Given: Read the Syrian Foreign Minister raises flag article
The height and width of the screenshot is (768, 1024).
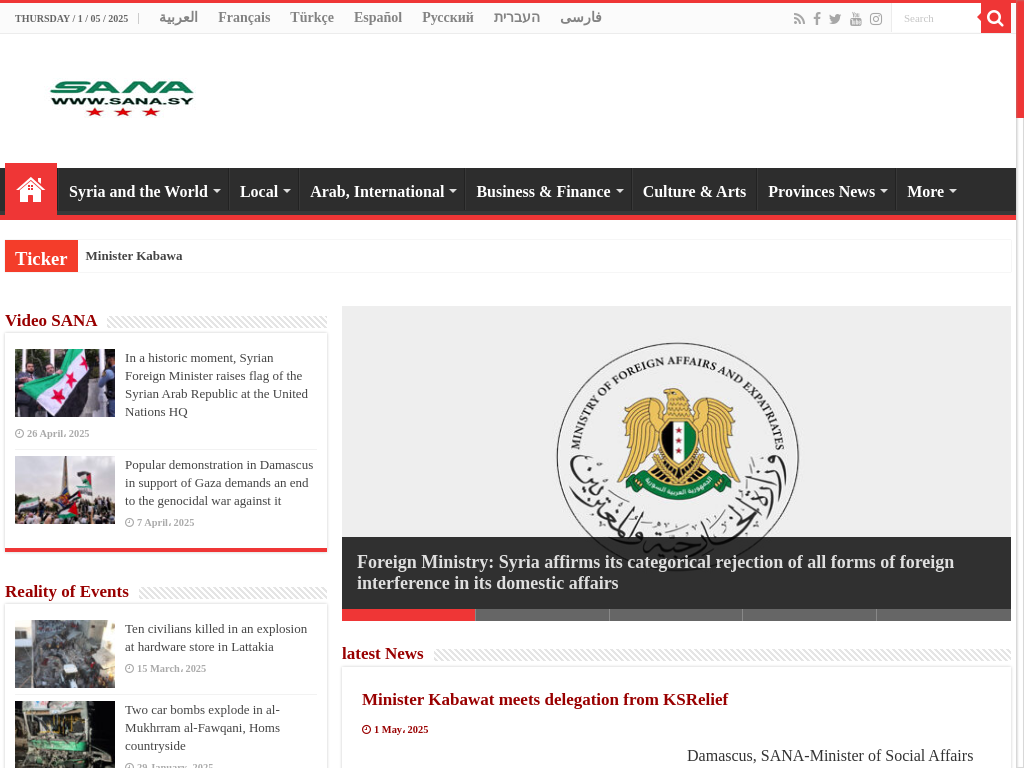Looking at the screenshot, I should tap(216, 385).
